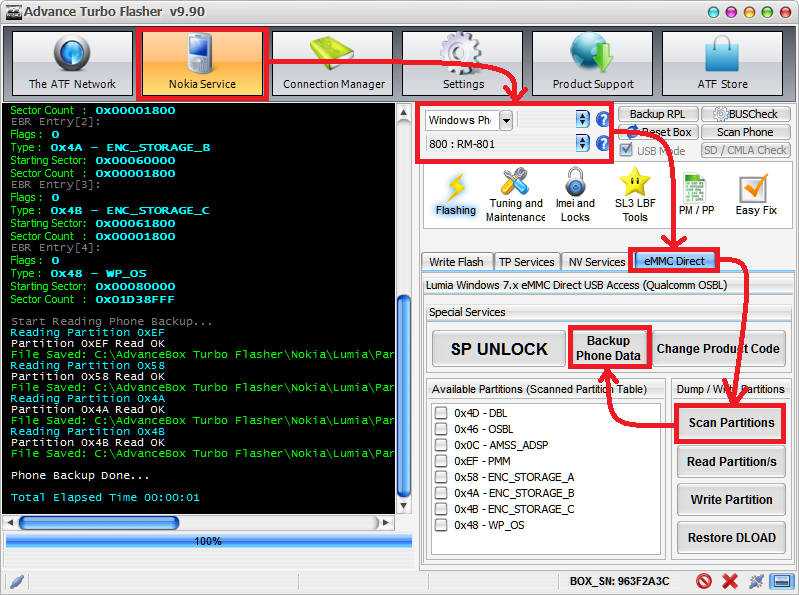The height and width of the screenshot is (595, 799).
Task: Switch to the TP Services tab
Action: [x=526, y=262]
